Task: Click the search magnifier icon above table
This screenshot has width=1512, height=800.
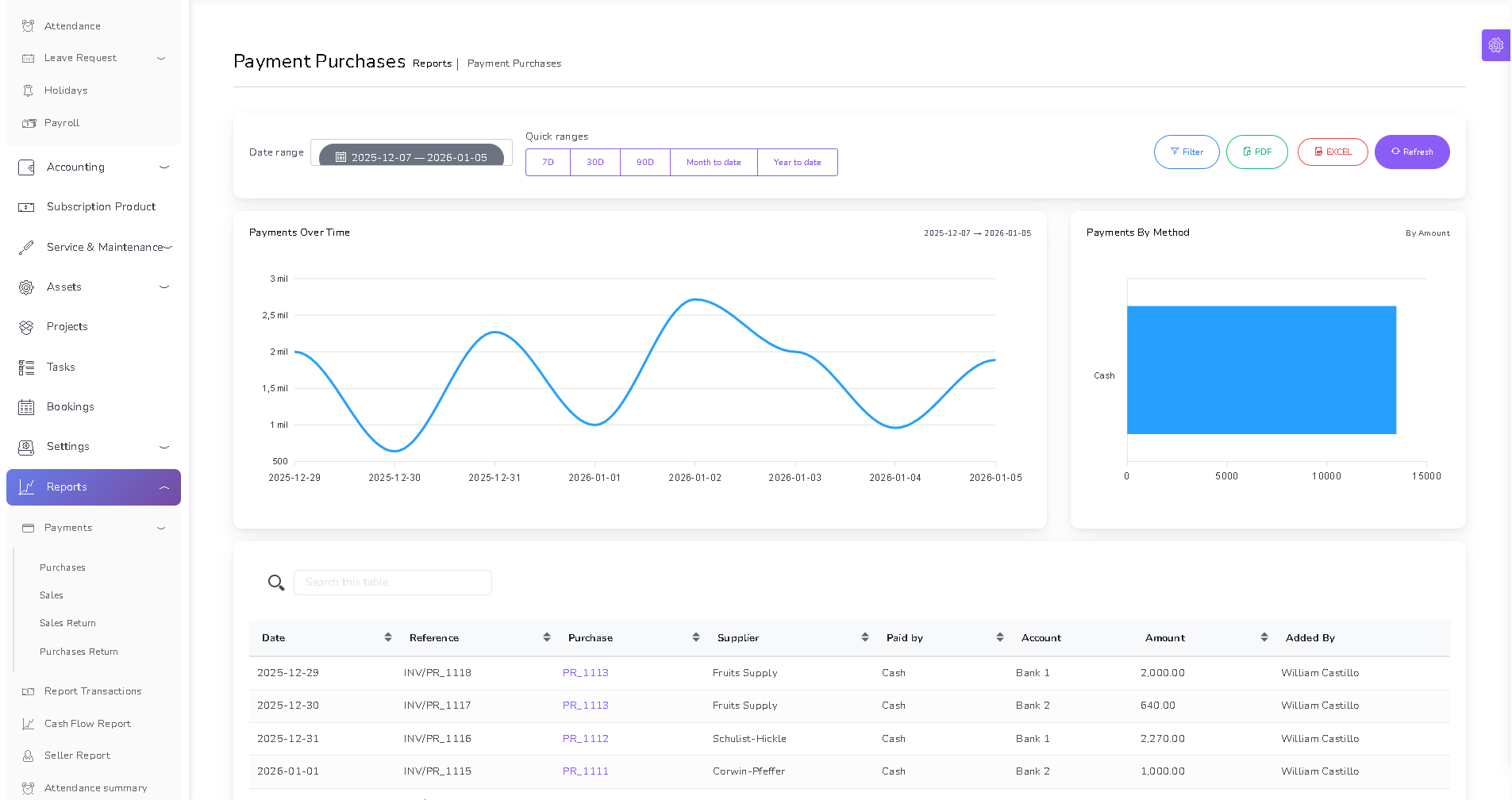Action: (275, 583)
